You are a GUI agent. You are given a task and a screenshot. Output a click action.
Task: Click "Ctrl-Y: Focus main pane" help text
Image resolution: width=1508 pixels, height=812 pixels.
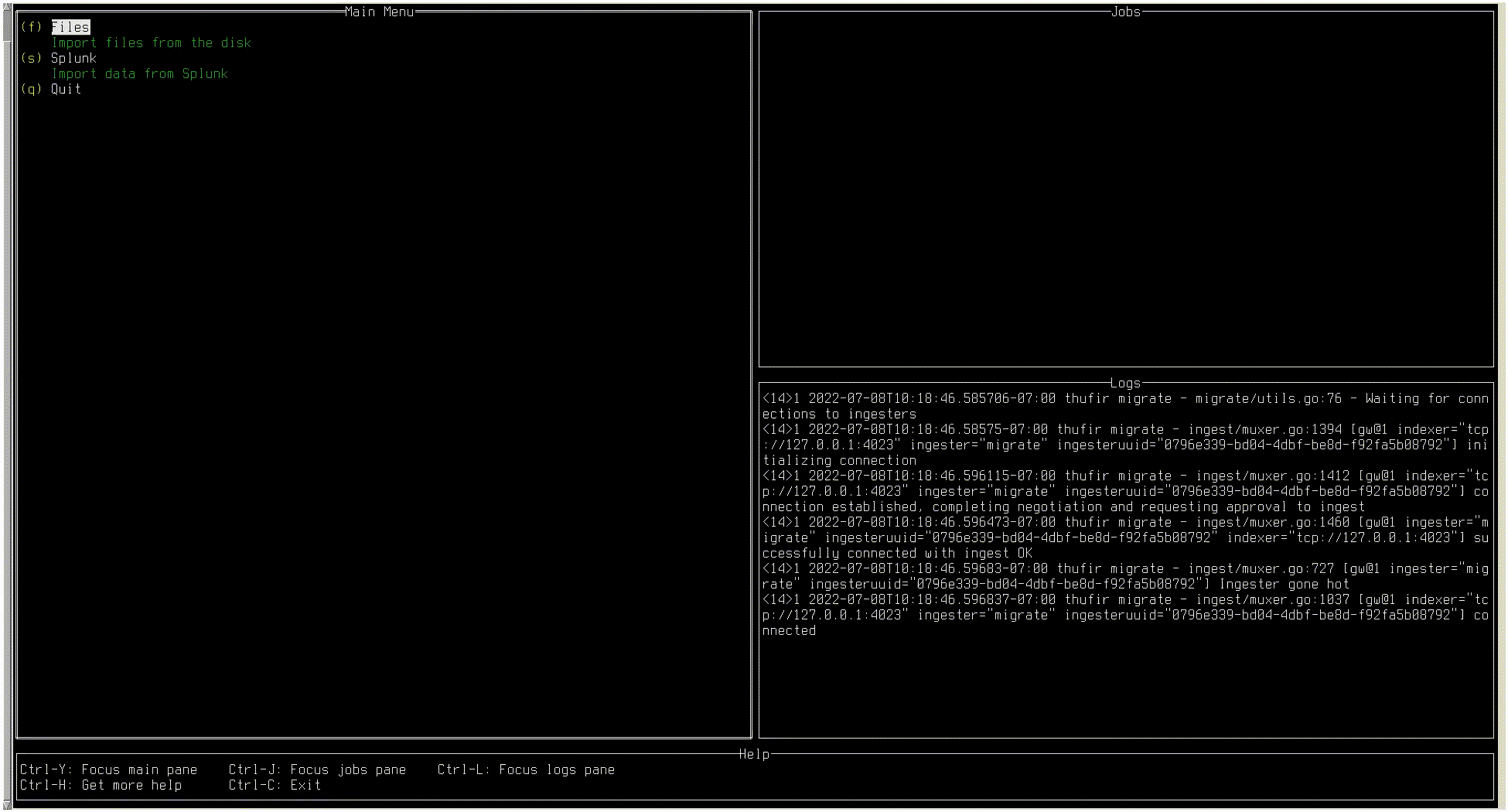point(108,769)
